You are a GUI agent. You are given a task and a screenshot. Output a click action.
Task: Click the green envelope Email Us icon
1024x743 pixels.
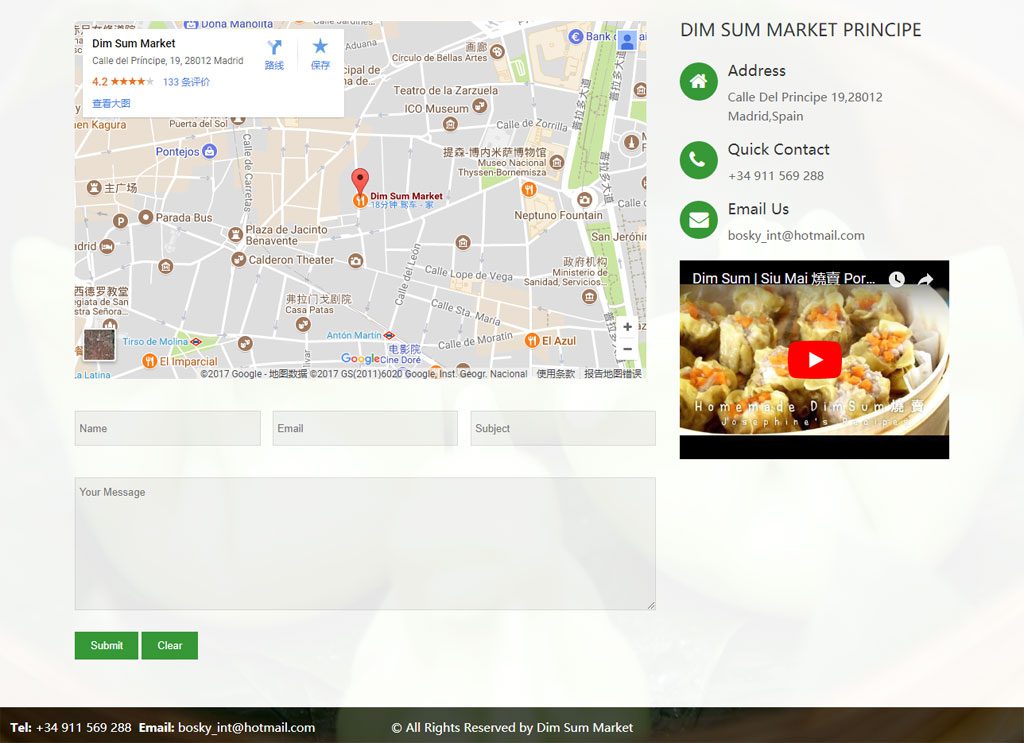(x=698, y=220)
